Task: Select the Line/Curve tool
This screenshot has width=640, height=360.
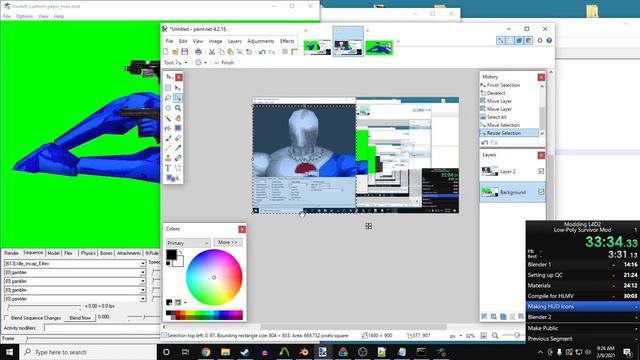Action: click(178, 168)
